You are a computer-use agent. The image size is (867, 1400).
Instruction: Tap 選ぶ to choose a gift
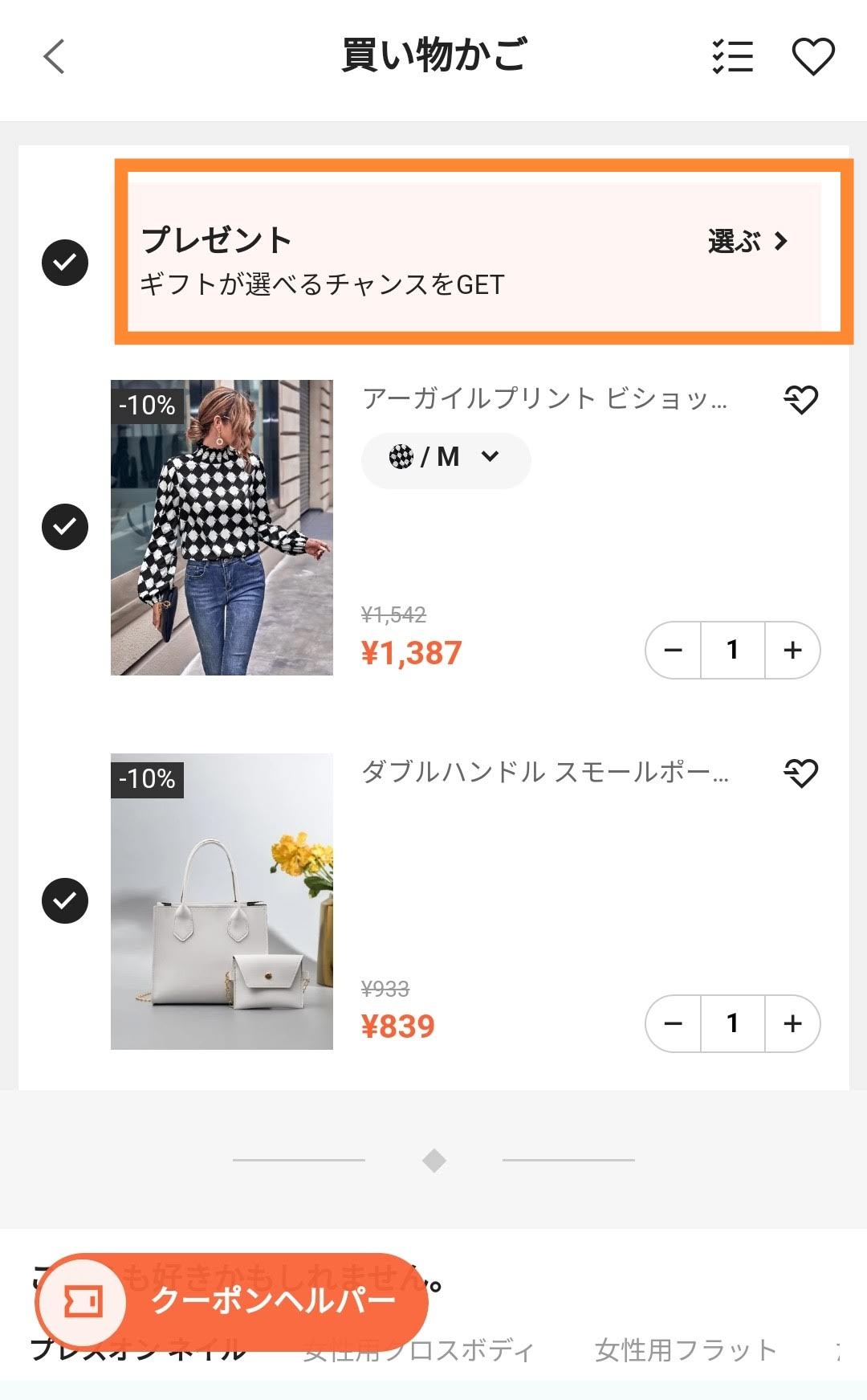tap(747, 241)
